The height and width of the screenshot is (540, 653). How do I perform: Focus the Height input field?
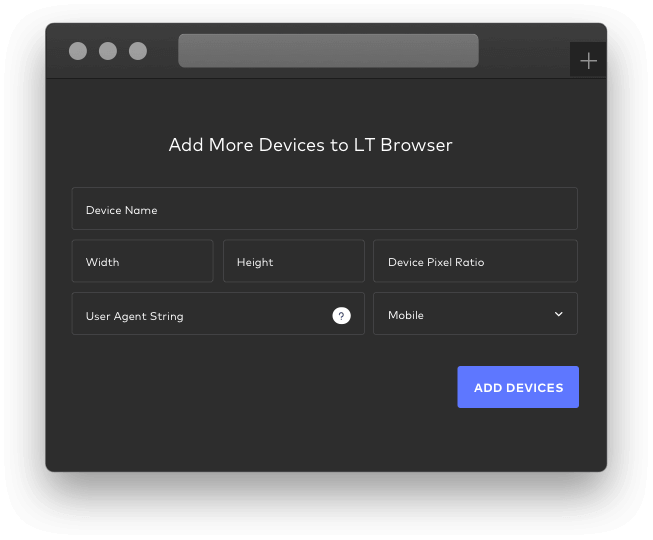click(294, 261)
